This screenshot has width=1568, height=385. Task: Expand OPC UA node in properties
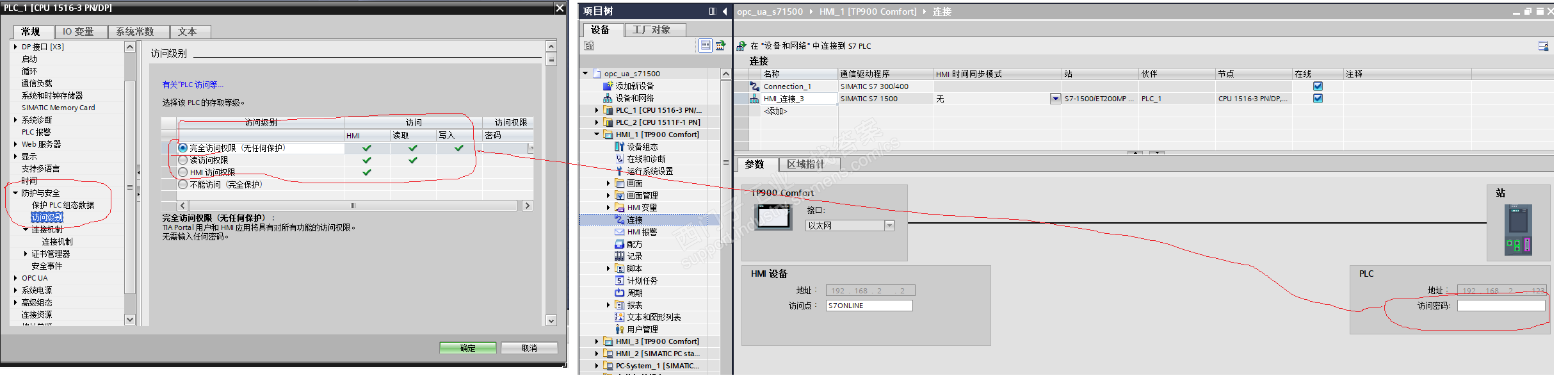coord(15,278)
